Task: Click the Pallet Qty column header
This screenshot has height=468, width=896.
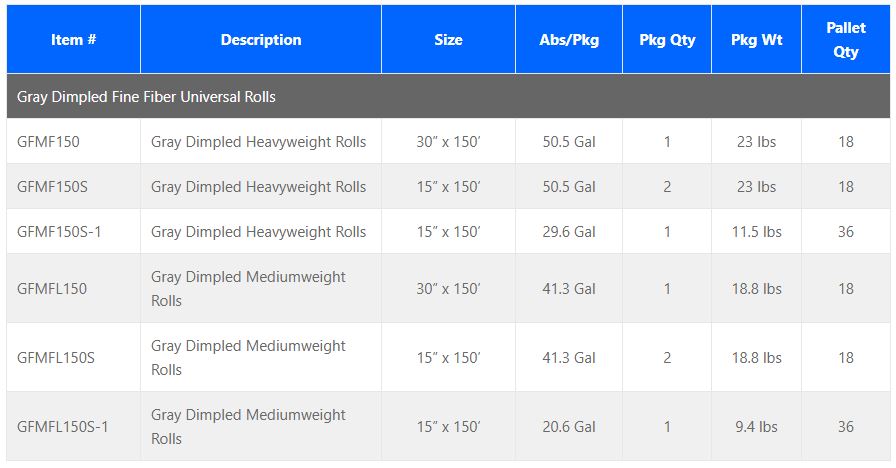Action: pyautogui.click(x=846, y=40)
